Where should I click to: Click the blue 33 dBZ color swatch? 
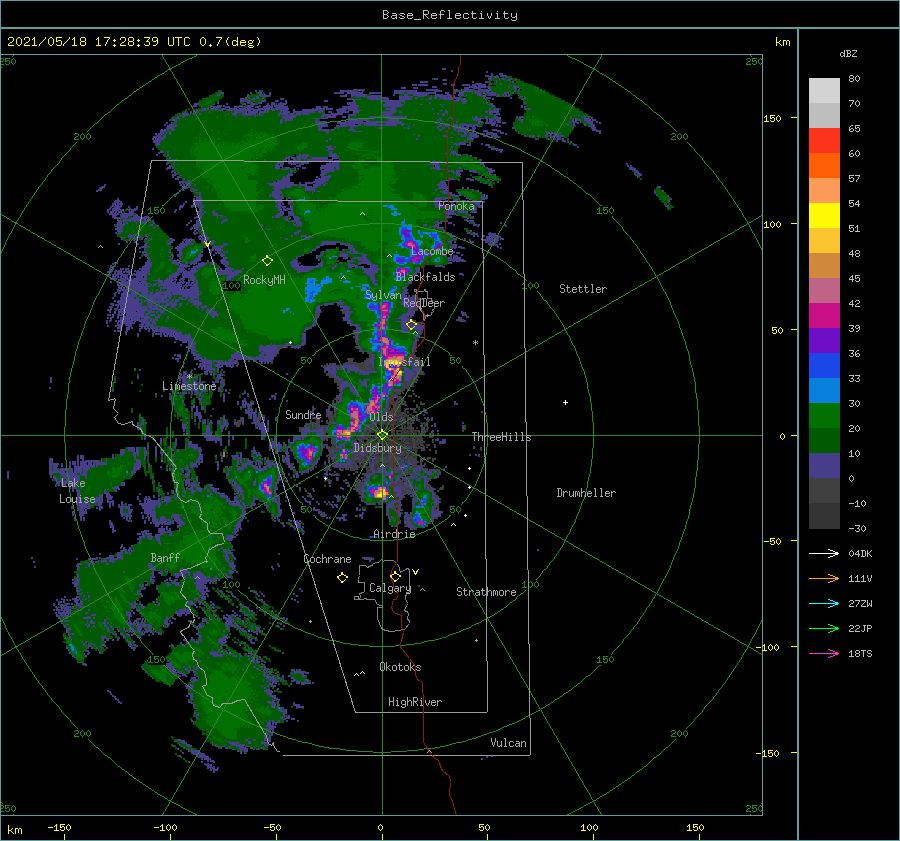click(824, 365)
